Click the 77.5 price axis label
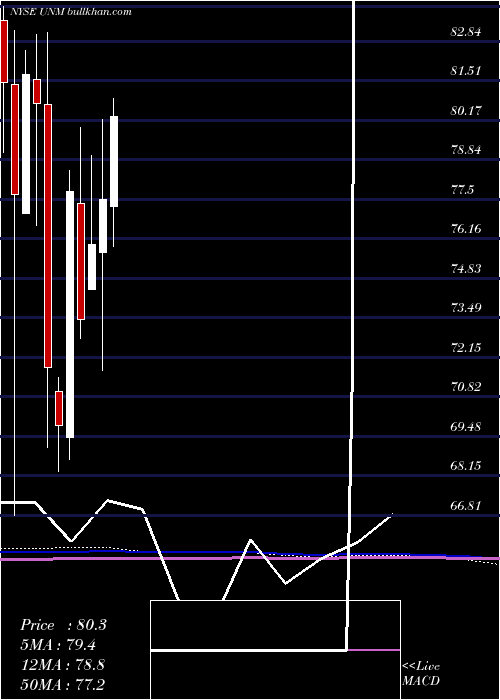 (x=463, y=190)
